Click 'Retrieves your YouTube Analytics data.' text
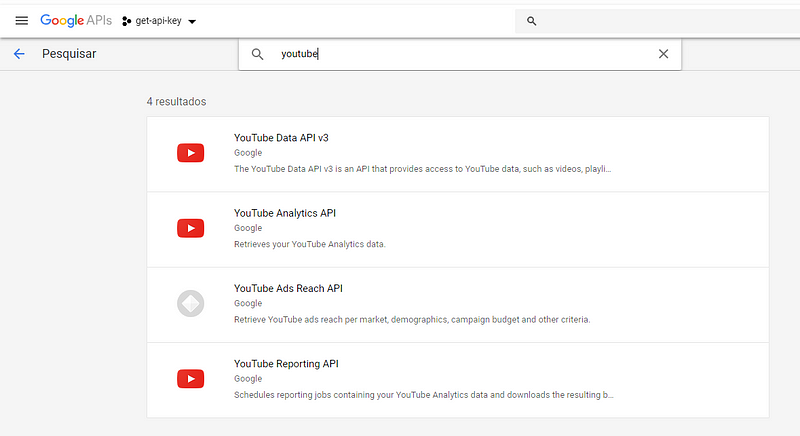Image resolution: width=800 pixels, height=436 pixels. pos(310,244)
